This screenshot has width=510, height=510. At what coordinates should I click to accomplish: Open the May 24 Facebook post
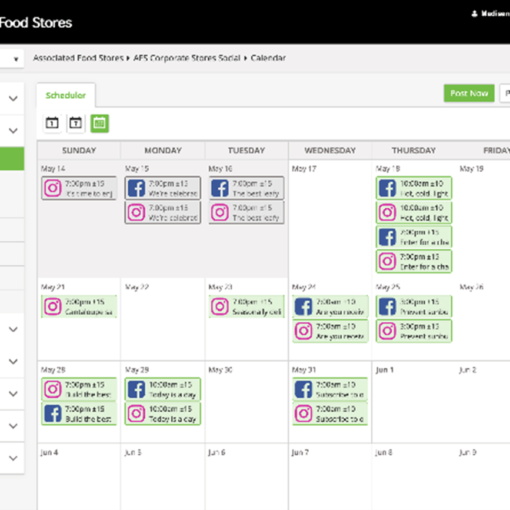tap(330, 306)
